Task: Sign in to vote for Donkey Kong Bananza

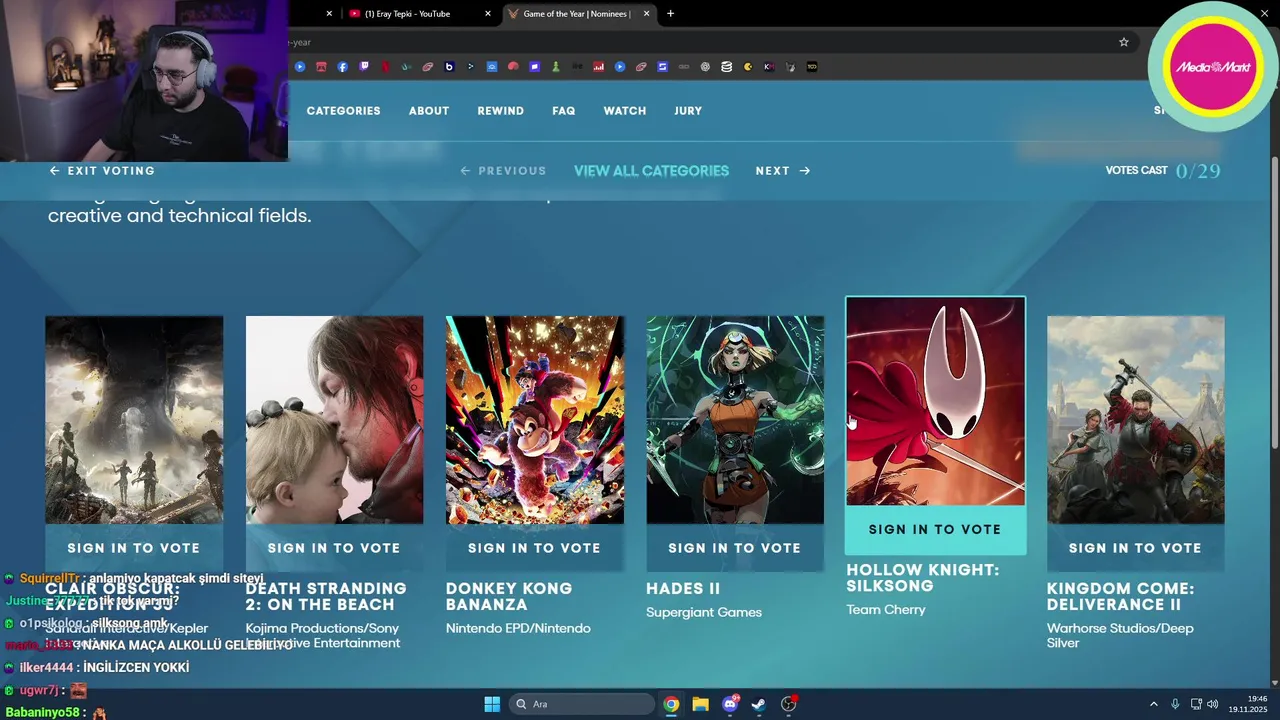Action: [534, 548]
